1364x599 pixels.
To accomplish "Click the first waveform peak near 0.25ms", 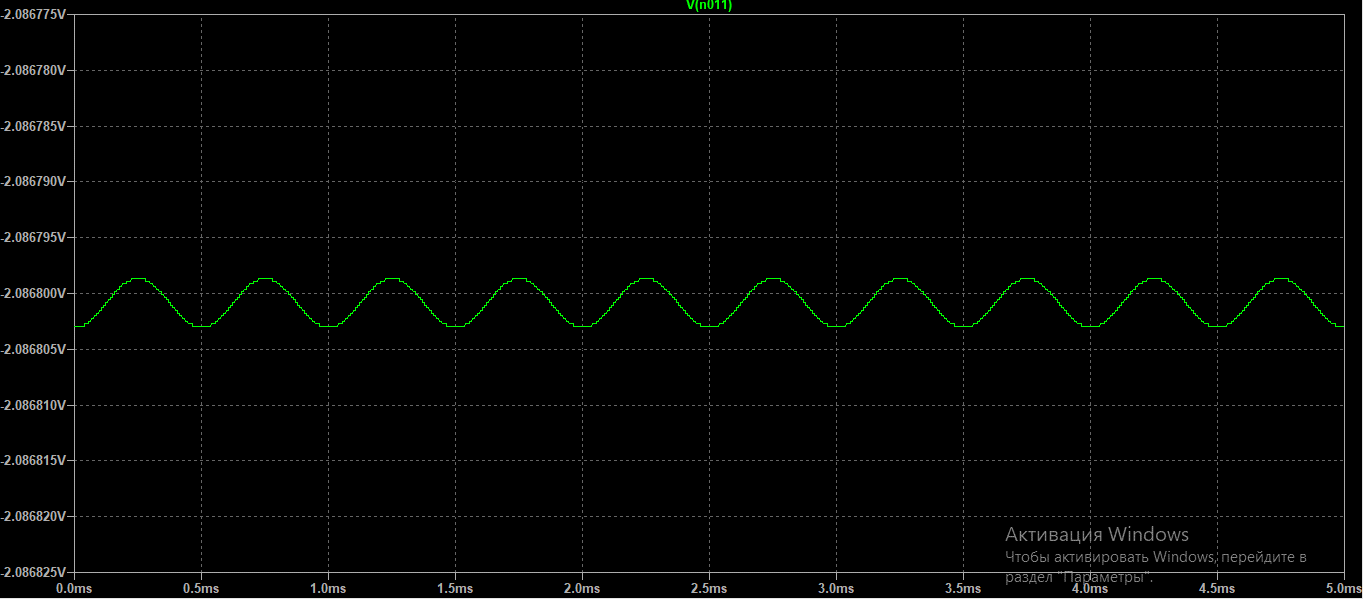I will 138,279.
